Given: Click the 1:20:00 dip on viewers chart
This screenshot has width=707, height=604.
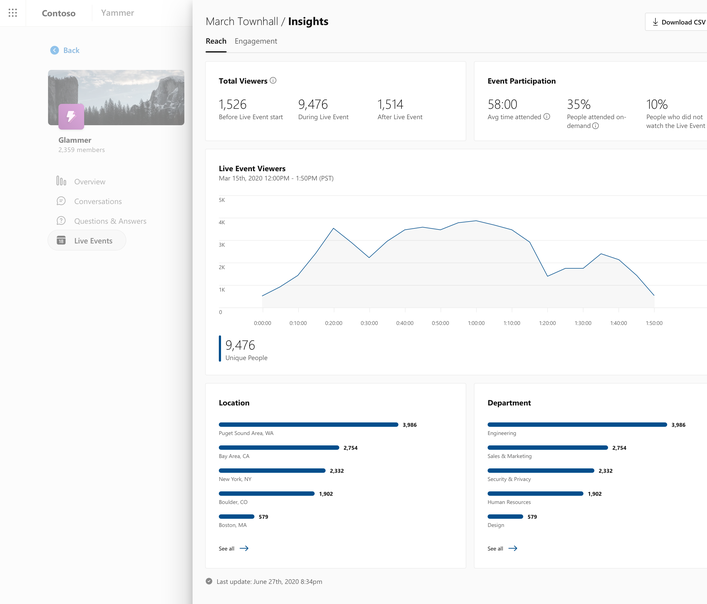Looking at the screenshot, I should click(x=547, y=276).
